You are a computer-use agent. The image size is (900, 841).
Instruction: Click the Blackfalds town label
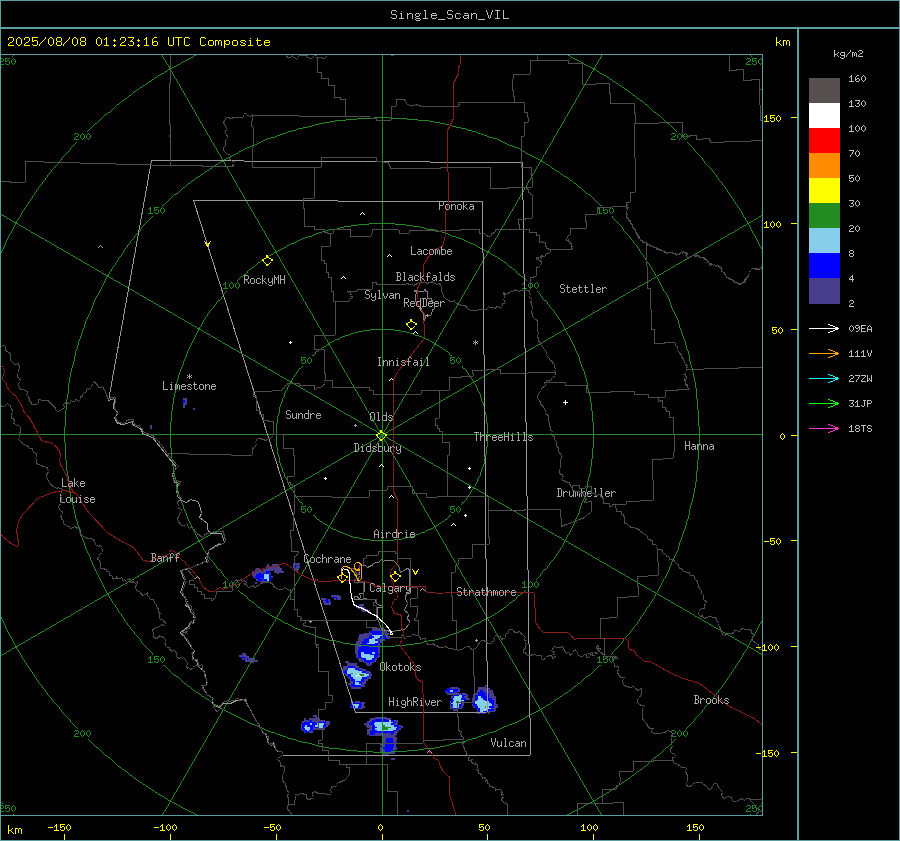(425, 277)
